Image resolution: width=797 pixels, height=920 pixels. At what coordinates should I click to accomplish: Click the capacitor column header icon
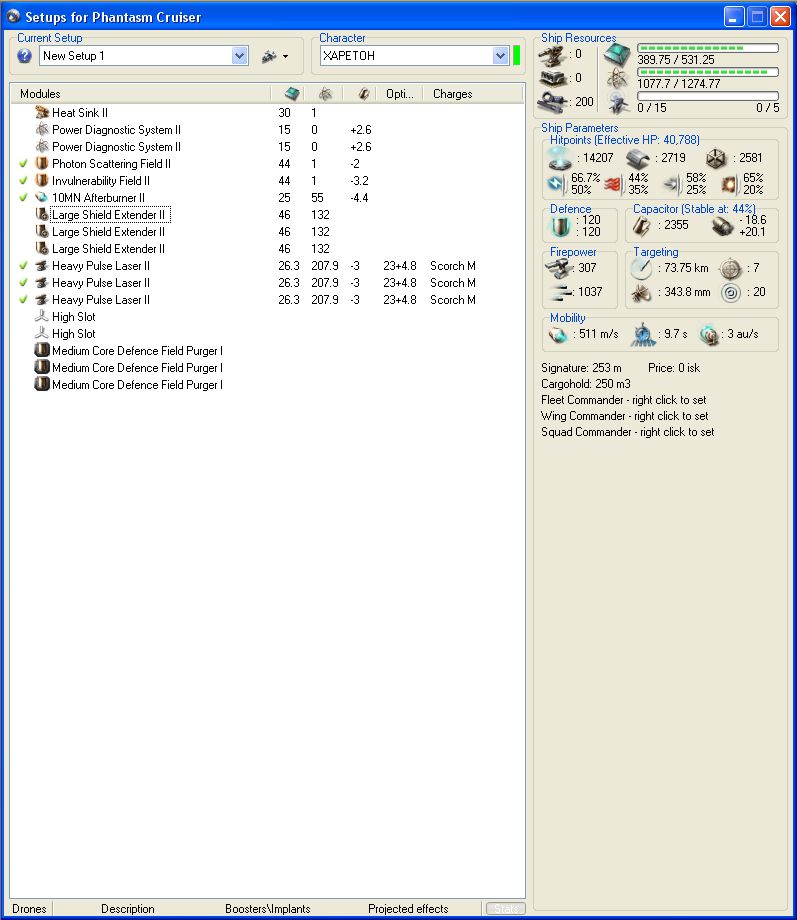pos(363,94)
